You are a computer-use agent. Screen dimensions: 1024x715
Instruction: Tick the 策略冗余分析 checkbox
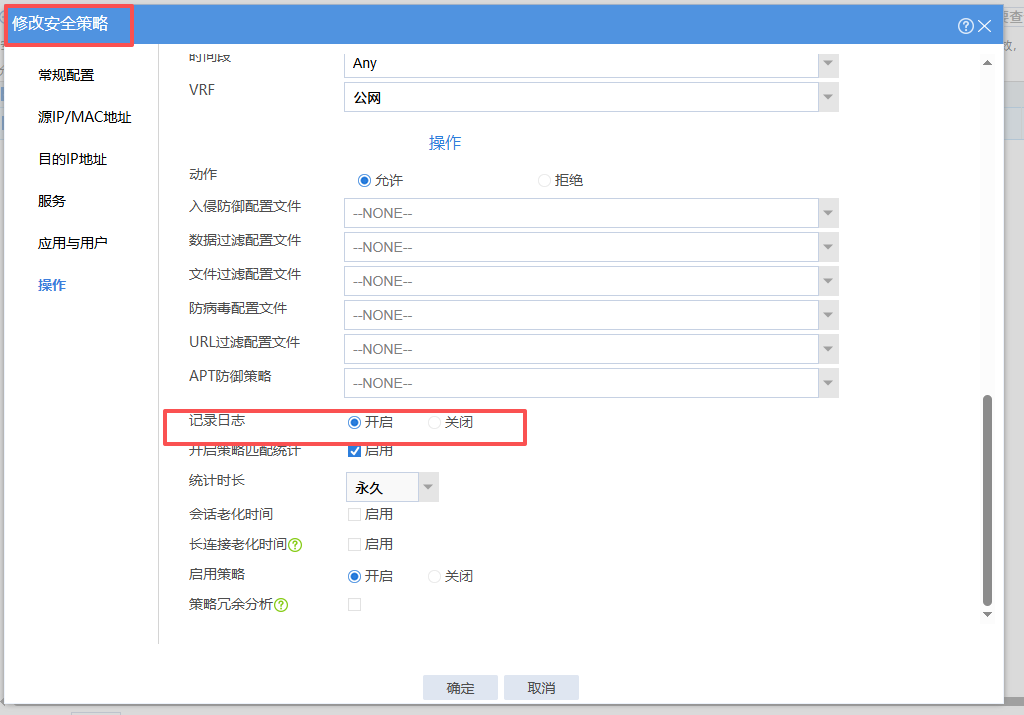(x=354, y=605)
